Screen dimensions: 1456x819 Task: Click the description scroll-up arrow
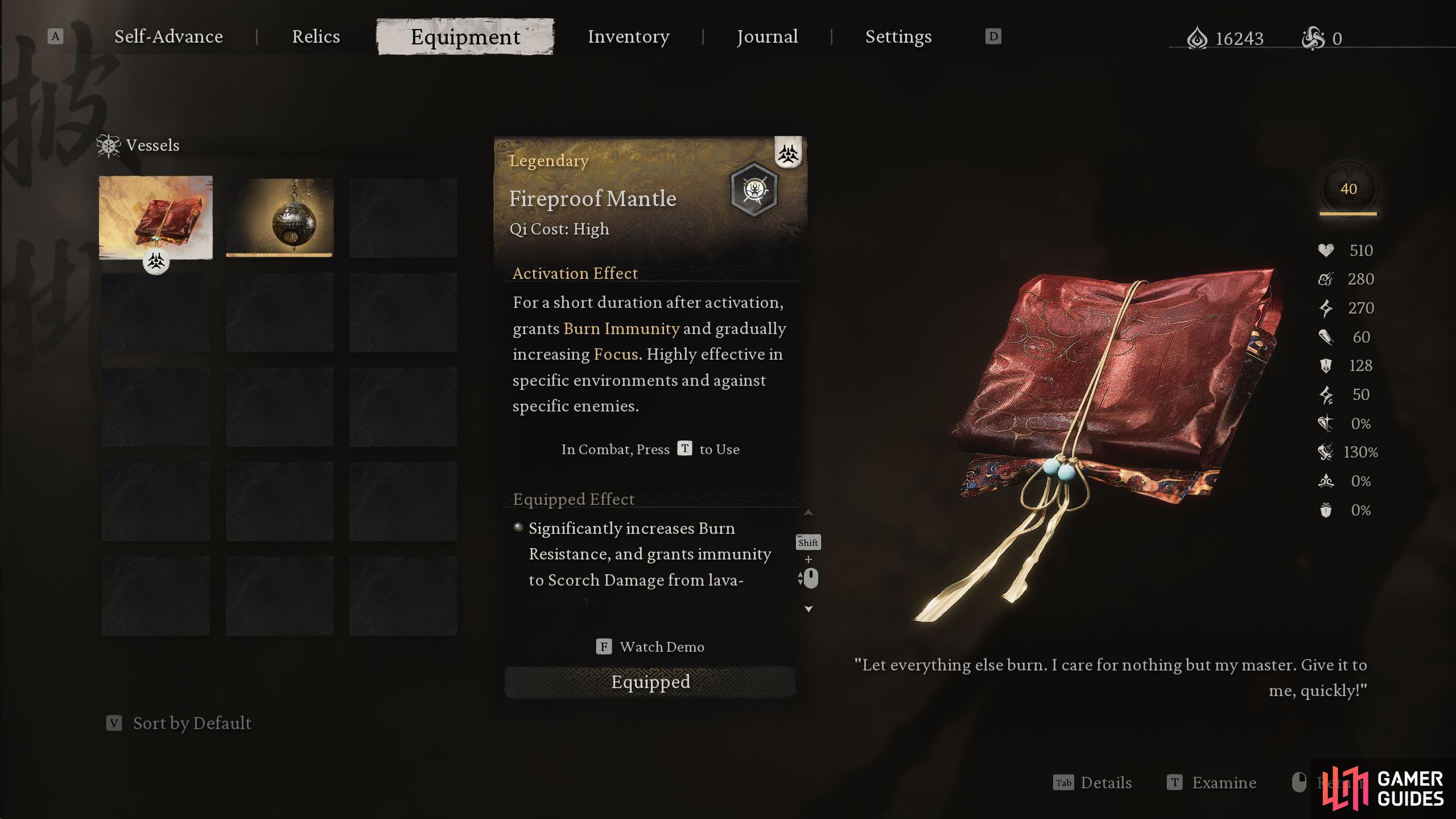[x=809, y=513]
